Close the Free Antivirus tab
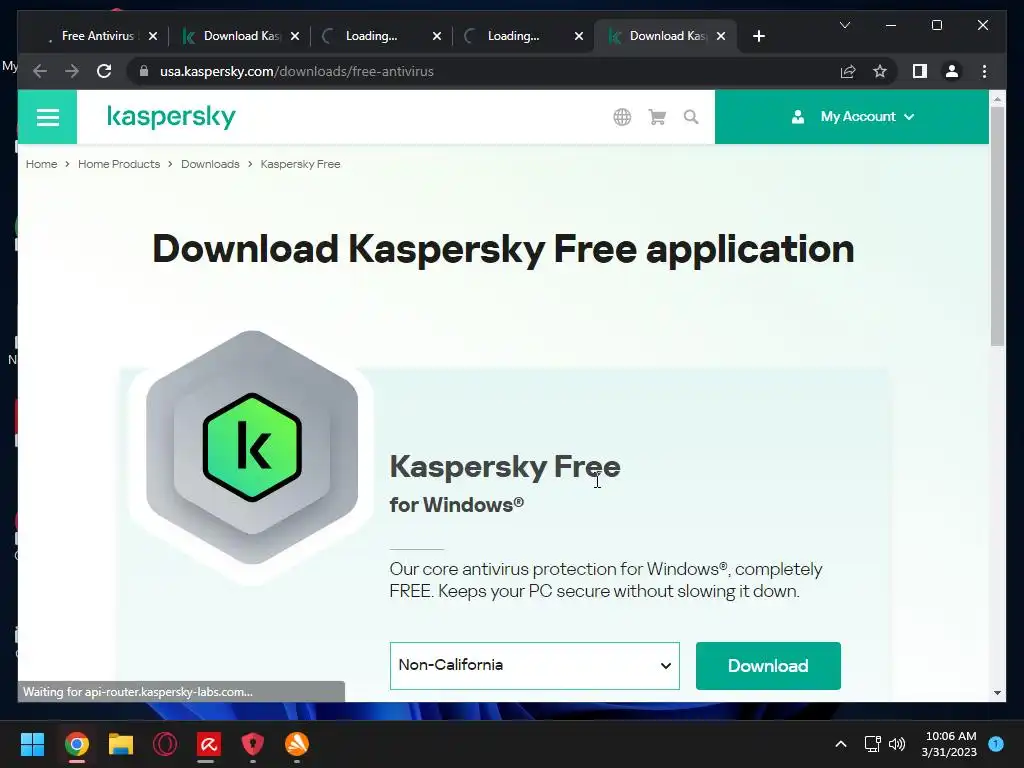1024x768 pixels. (x=153, y=36)
